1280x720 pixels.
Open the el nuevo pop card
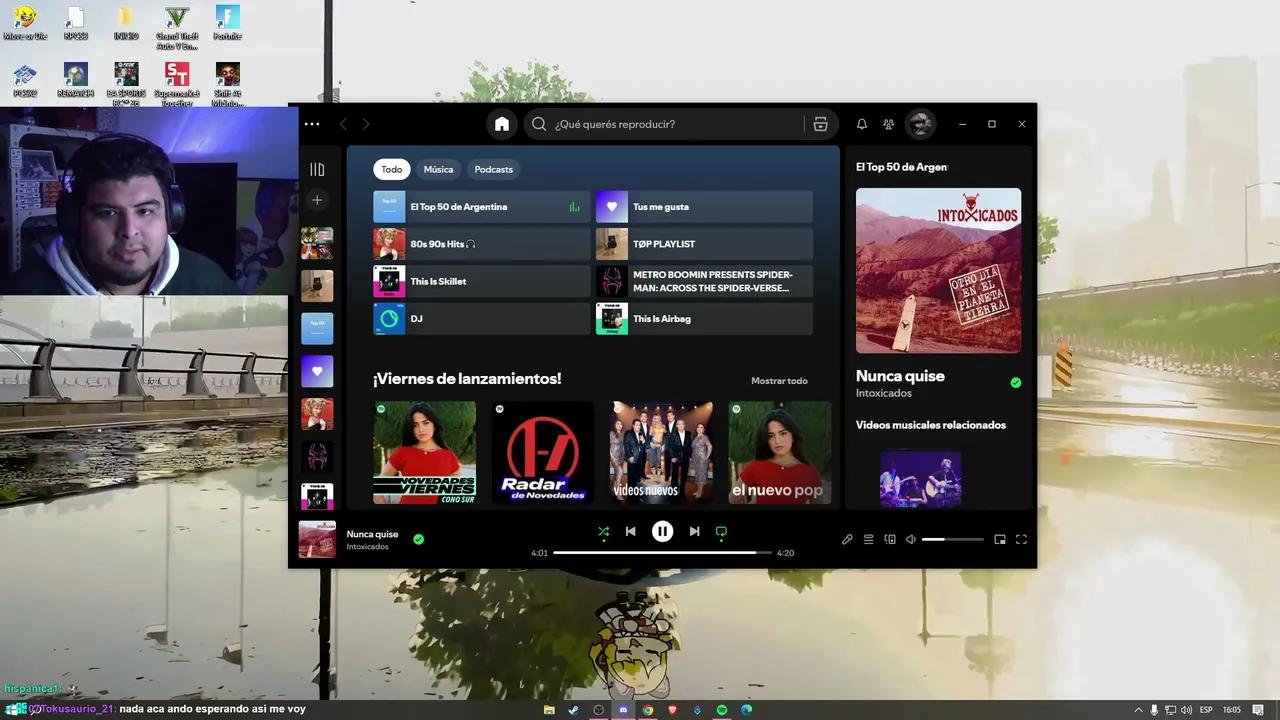coord(779,452)
